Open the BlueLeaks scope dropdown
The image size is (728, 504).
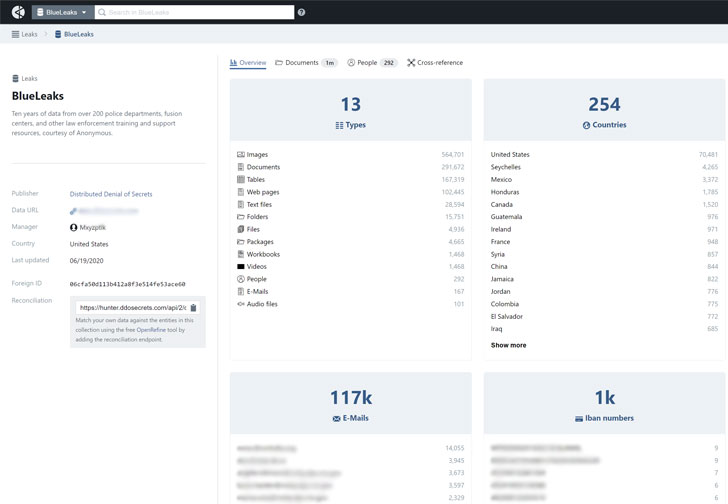coord(62,12)
